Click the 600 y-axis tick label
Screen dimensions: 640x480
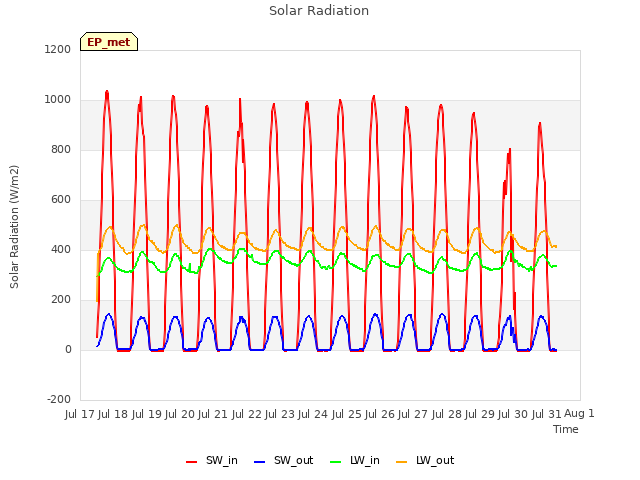click(x=61, y=200)
